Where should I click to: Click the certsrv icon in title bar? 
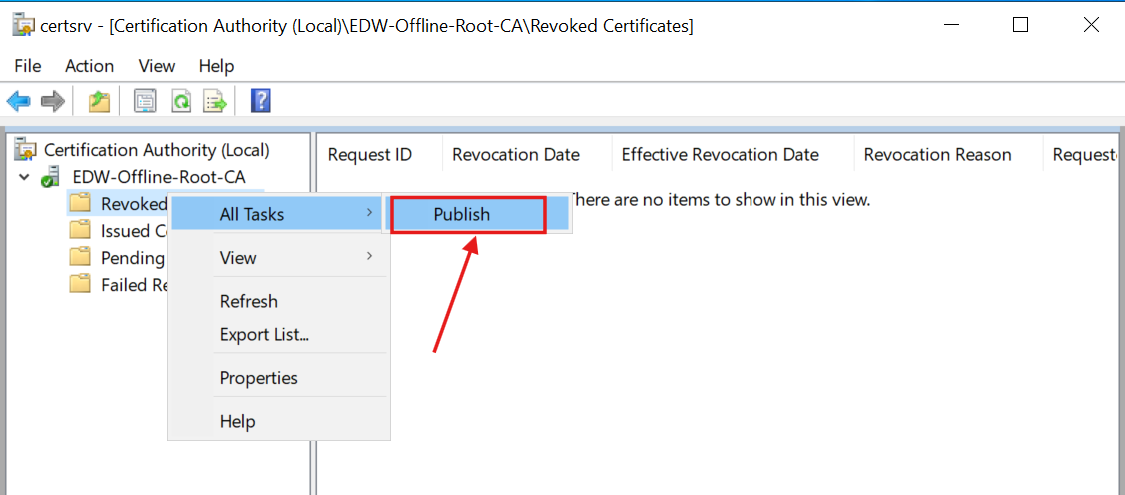[x=24, y=26]
